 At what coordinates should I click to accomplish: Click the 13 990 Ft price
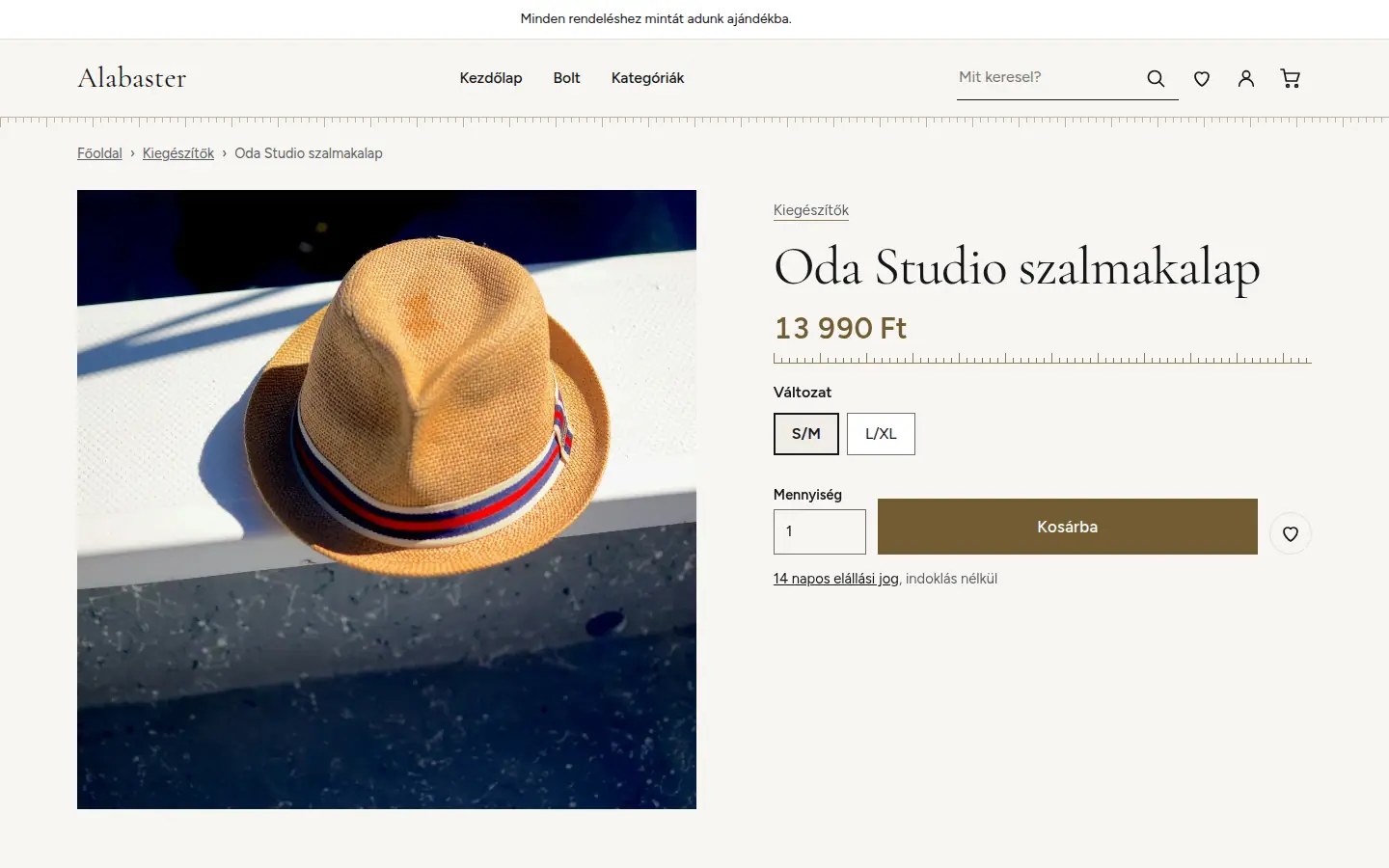point(840,328)
